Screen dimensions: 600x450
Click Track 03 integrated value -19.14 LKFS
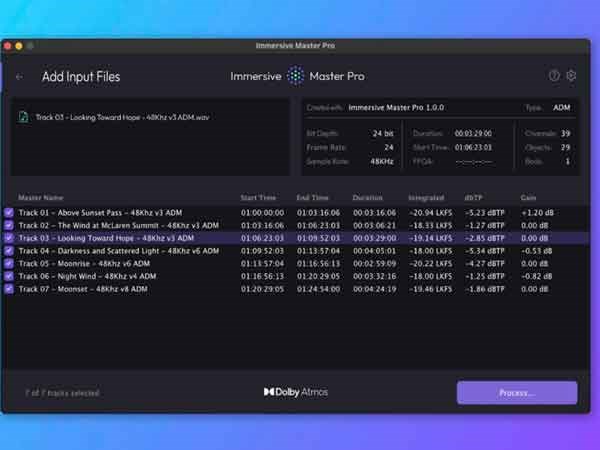[430, 238]
